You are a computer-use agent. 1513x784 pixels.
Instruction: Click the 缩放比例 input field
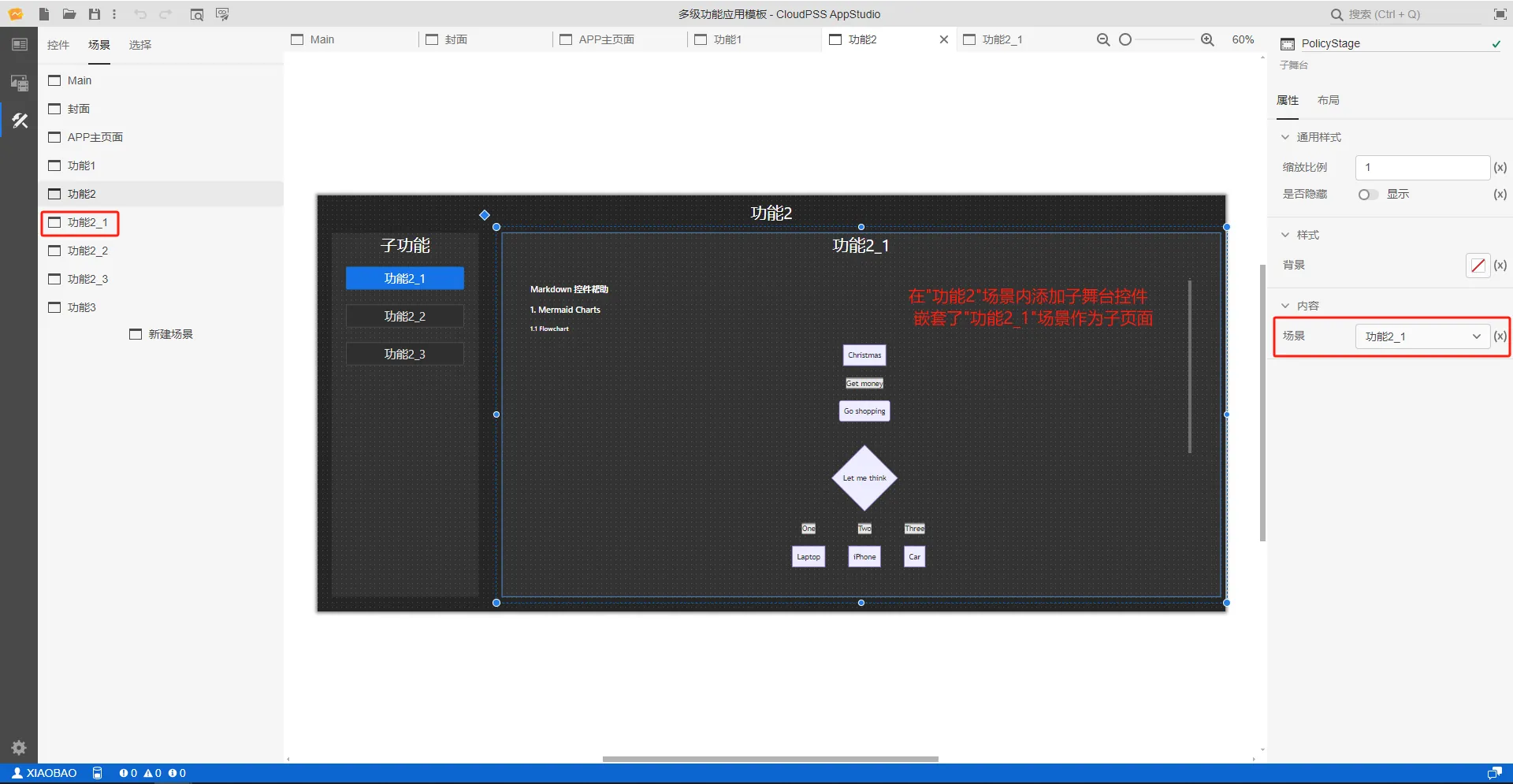coord(1422,167)
